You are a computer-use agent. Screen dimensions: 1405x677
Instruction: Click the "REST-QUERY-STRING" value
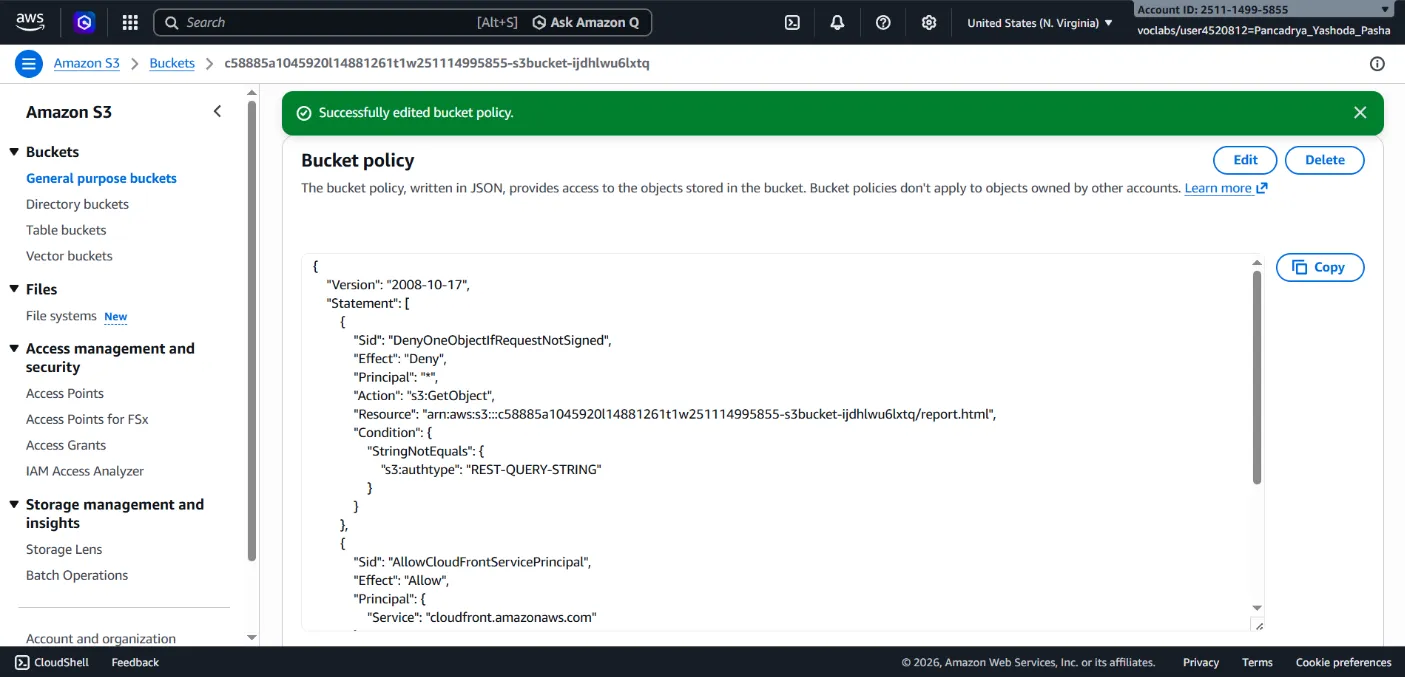point(534,469)
